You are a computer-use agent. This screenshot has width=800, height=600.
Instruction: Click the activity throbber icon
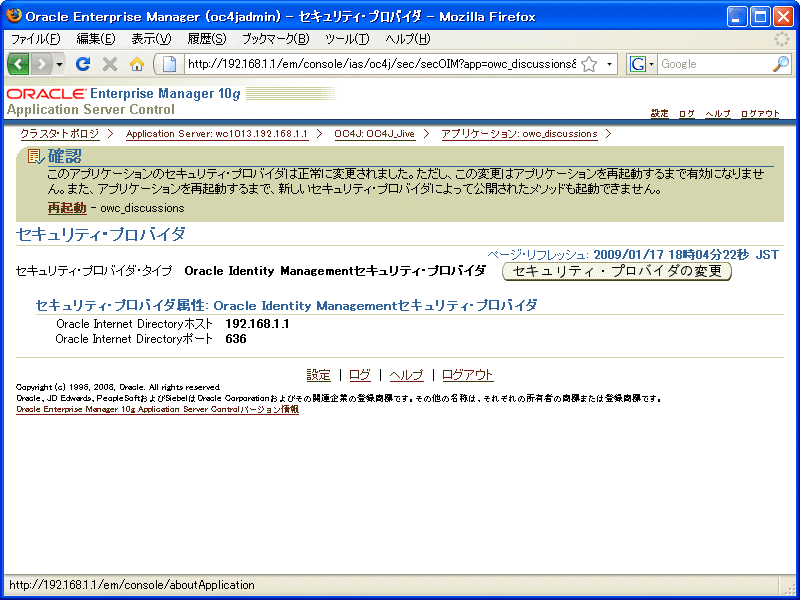(x=782, y=39)
